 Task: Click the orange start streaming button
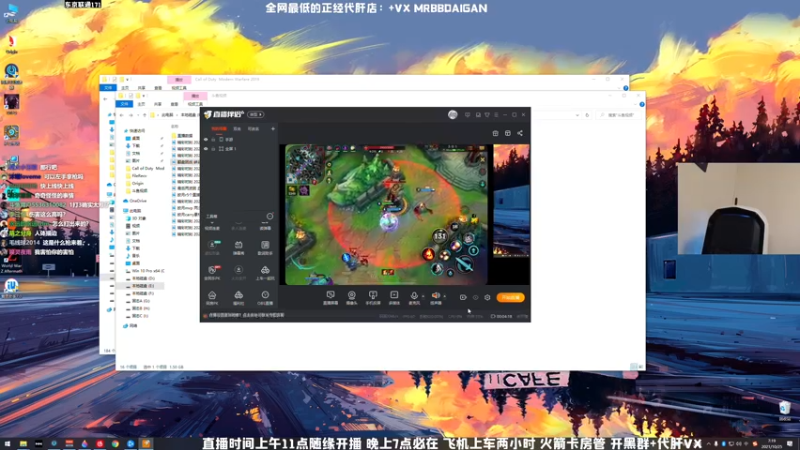pyautogui.click(x=510, y=297)
